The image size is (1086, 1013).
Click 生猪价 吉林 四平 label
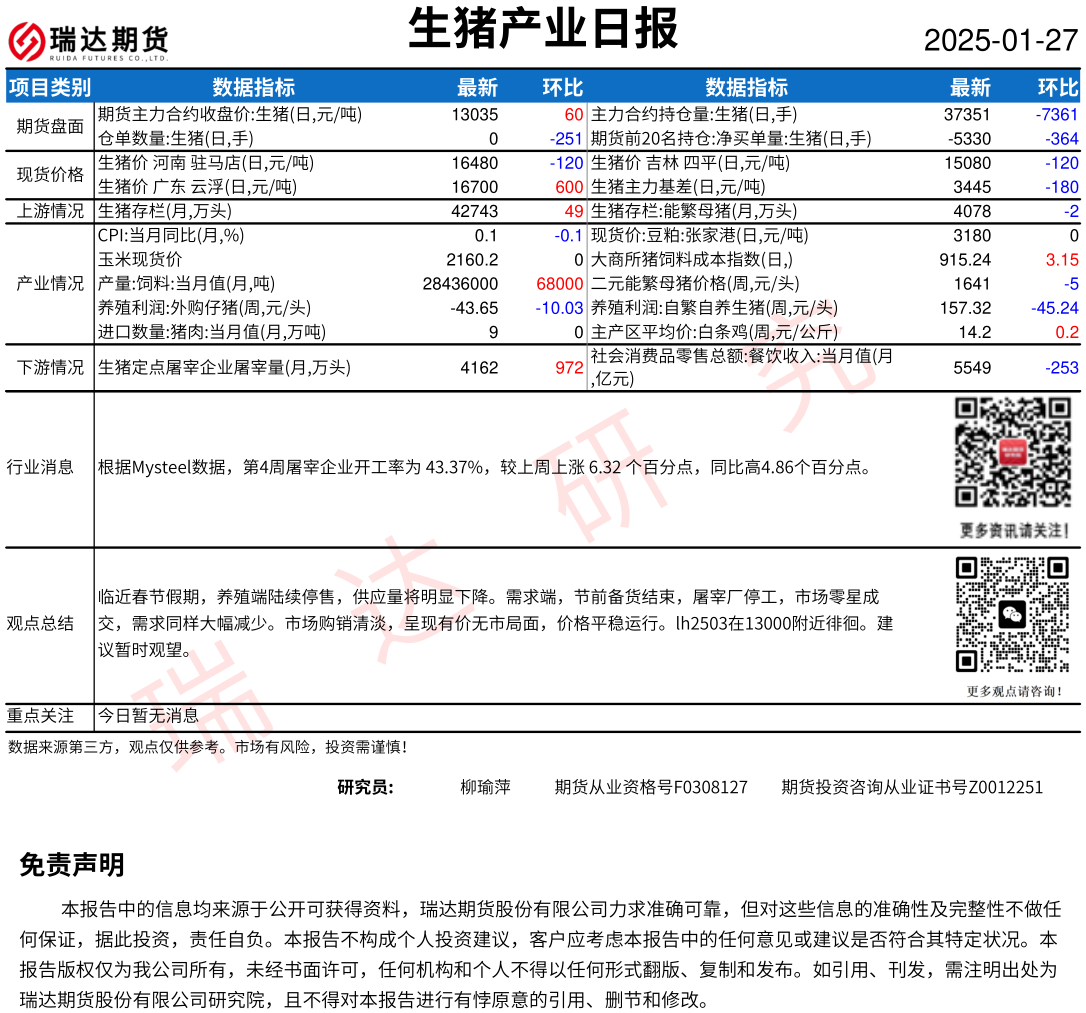point(690,163)
